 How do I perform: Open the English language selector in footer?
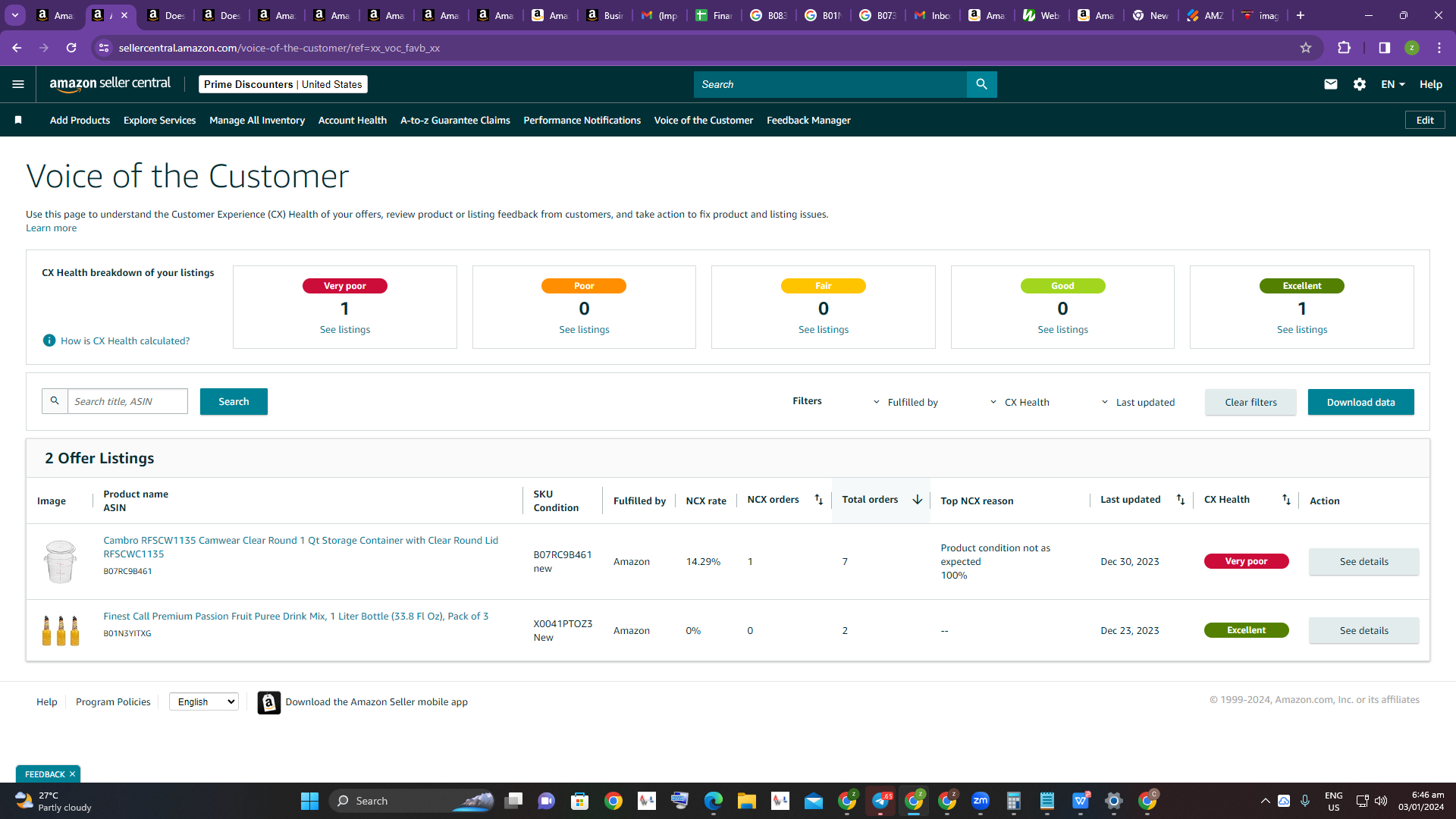[x=204, y=702]
